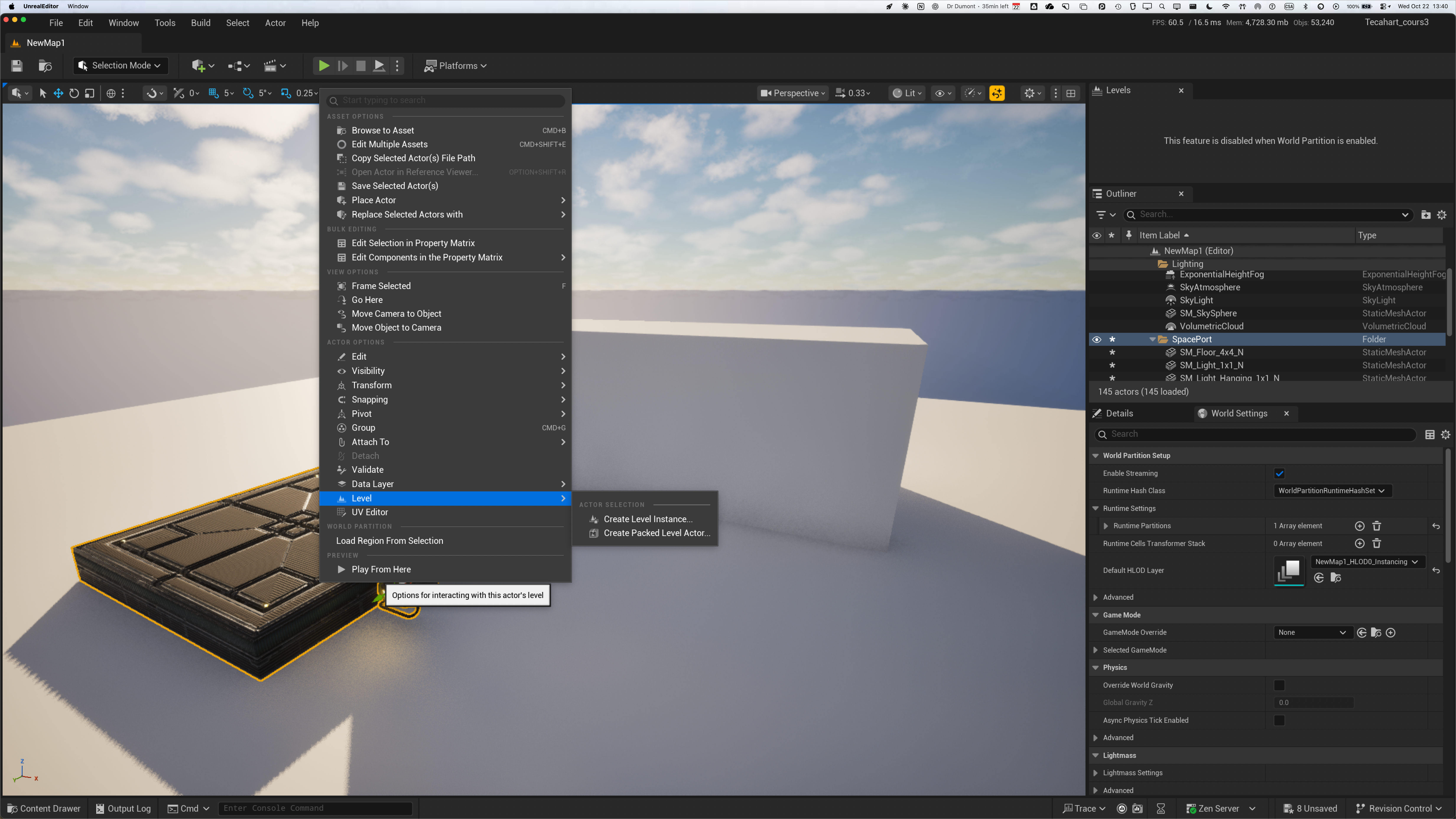Click the Outliner search field
Screen dimensions: 1456x819
1268,215
